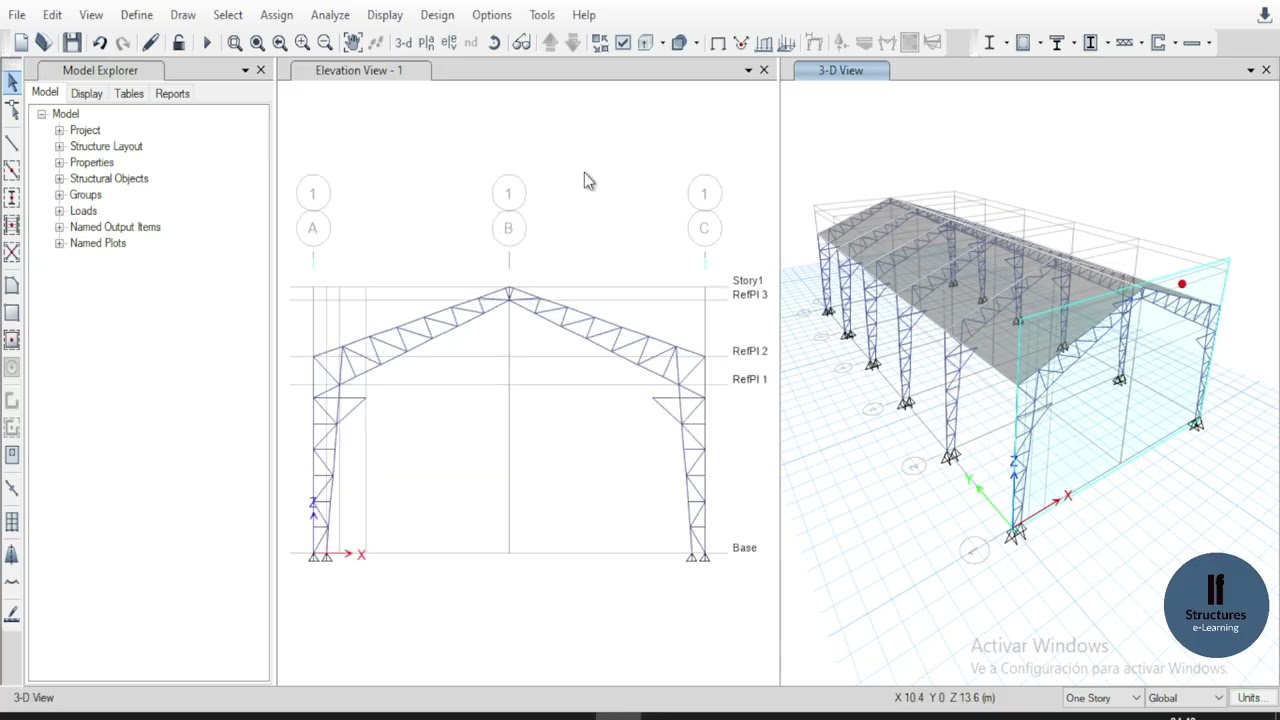Click the Draw Braces X icon
1280x720 pixels.
(x=12, y=251)
